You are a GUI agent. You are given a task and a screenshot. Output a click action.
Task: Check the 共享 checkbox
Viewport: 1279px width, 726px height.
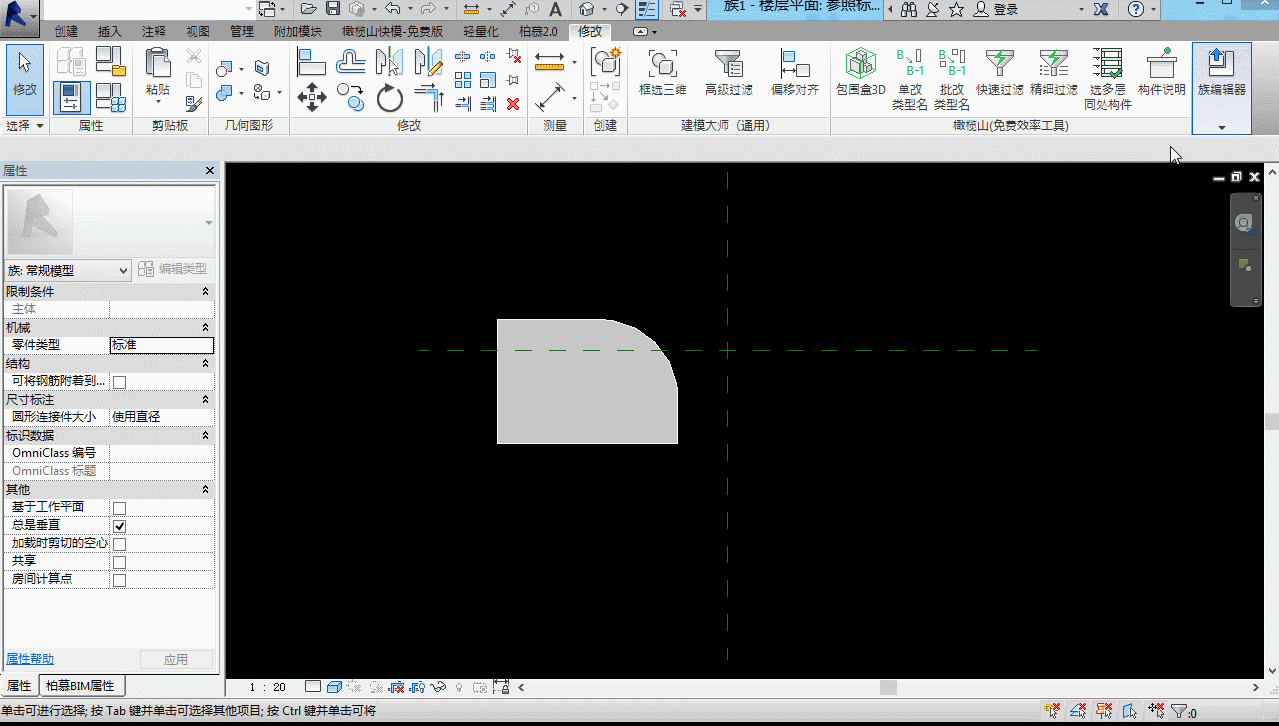[119, 562]
